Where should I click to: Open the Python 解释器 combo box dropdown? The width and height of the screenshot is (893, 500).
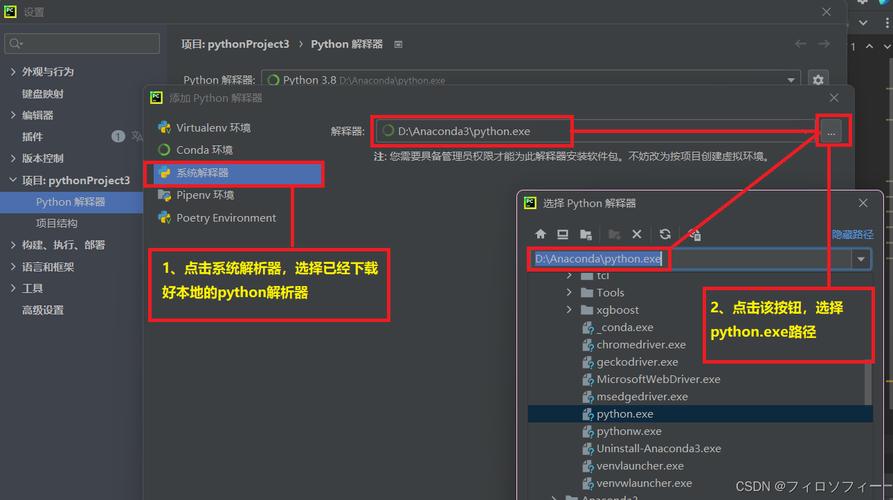[x=791, y=80]
